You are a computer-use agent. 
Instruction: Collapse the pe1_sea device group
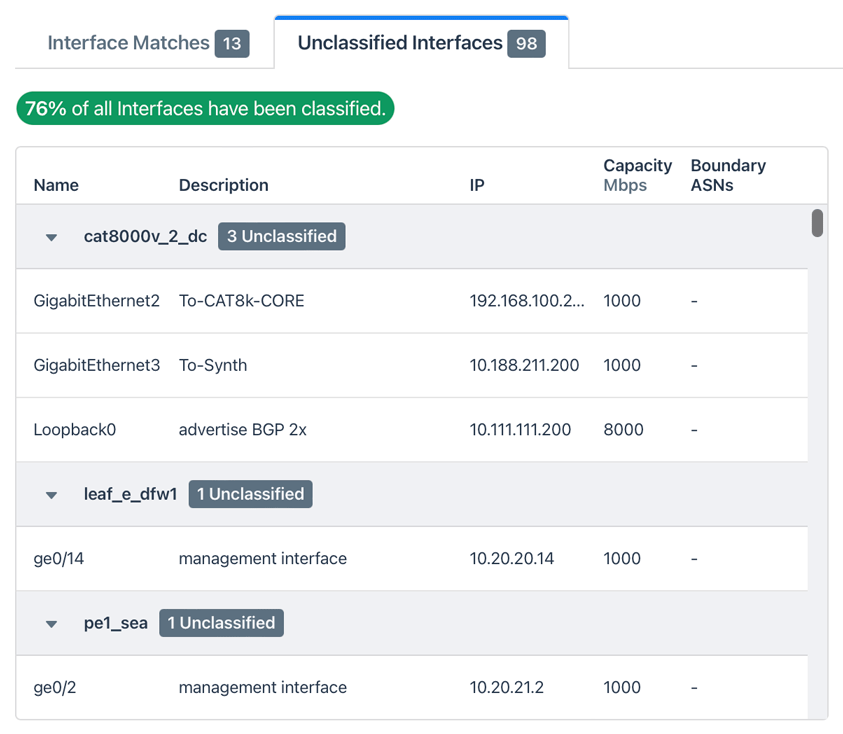click(x=51, y=622)
